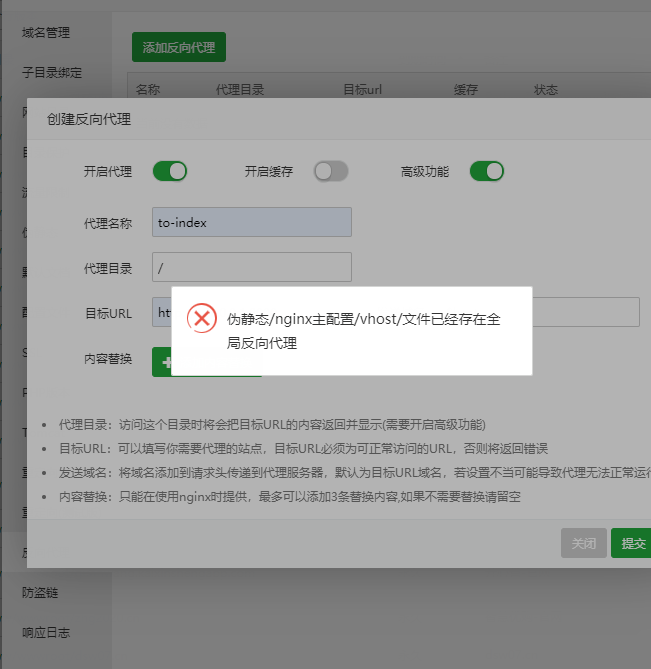The height and width of the screenshot is (669, 651).
Task: Click the 代理目录 input field
Action: tap(252, 267)
